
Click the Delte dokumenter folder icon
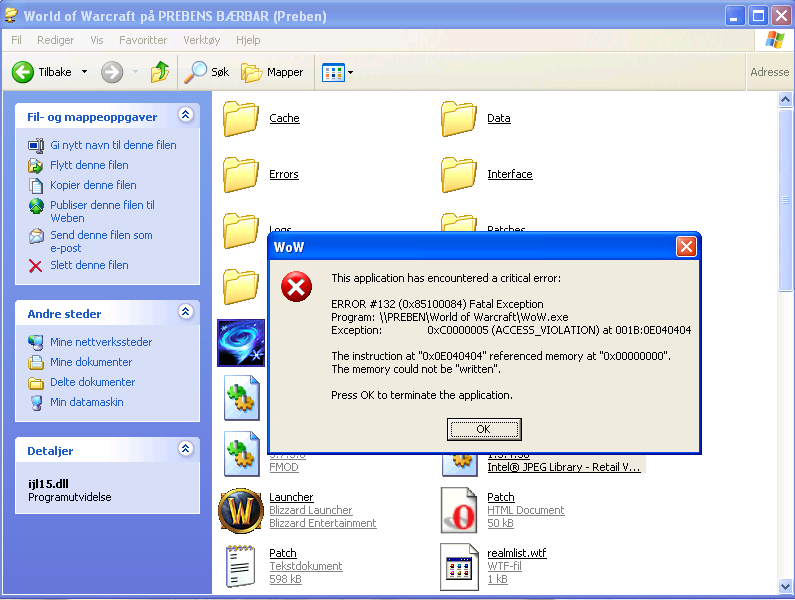point(35,383)
